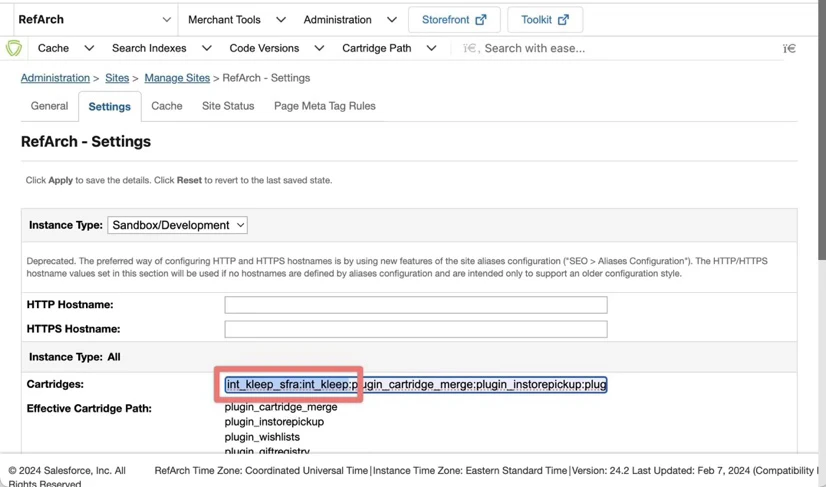
Task: Click the Cartridges path input field
Action: point(416,384)
